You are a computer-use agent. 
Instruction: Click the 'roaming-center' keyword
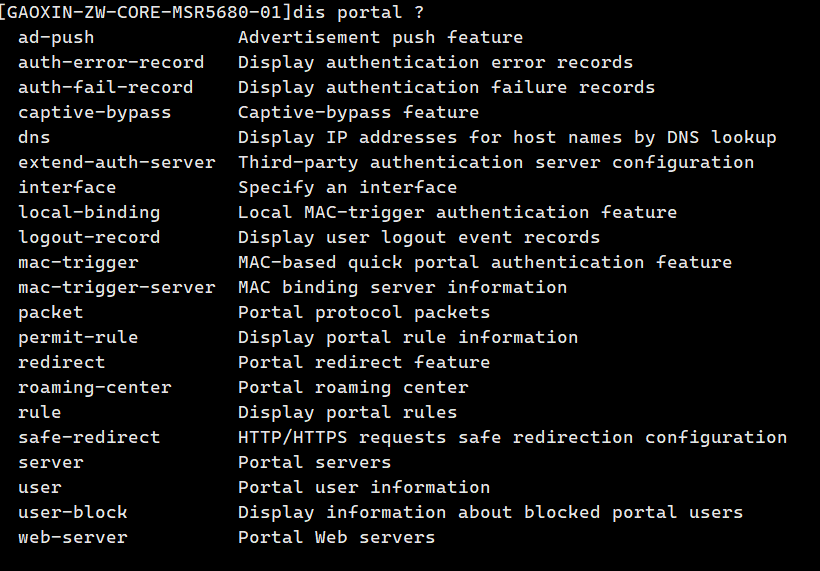click(x=94, y=387)
